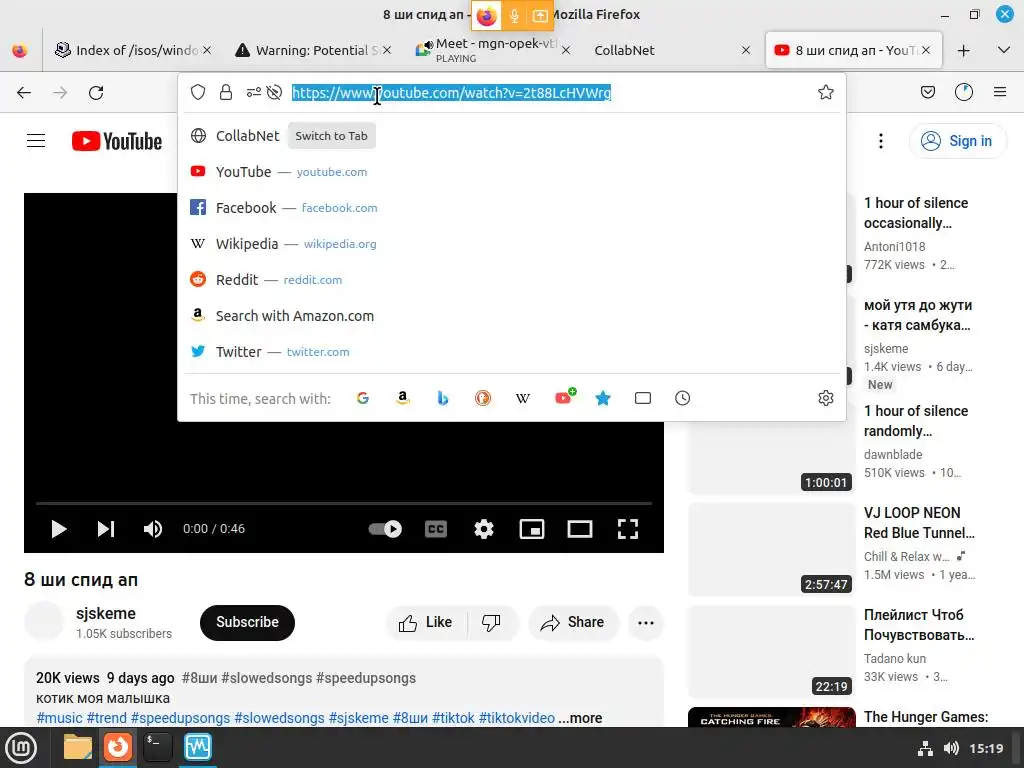This screenshot has height=768, width=1024.
Task: Click #tiktokvideo hashtag link
Action: [517, 718]
